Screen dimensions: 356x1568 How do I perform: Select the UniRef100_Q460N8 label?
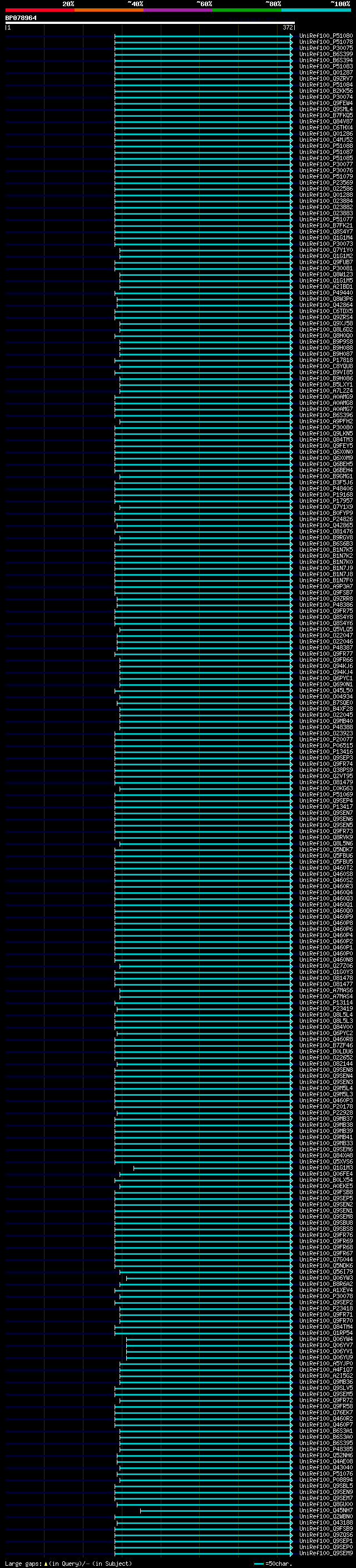click(x=326, y=959)
